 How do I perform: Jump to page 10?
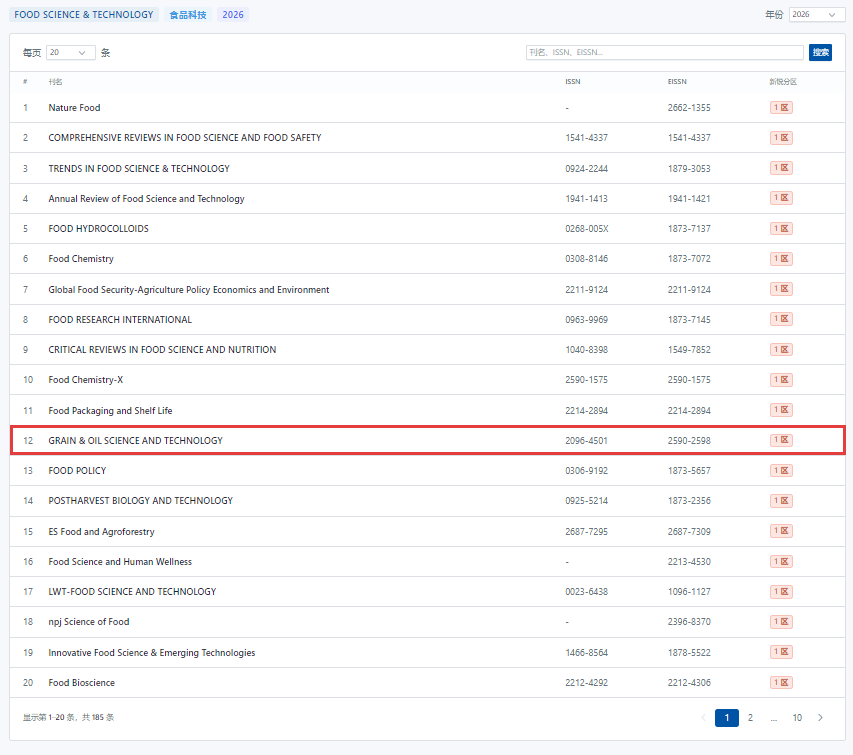click(797, 717)
